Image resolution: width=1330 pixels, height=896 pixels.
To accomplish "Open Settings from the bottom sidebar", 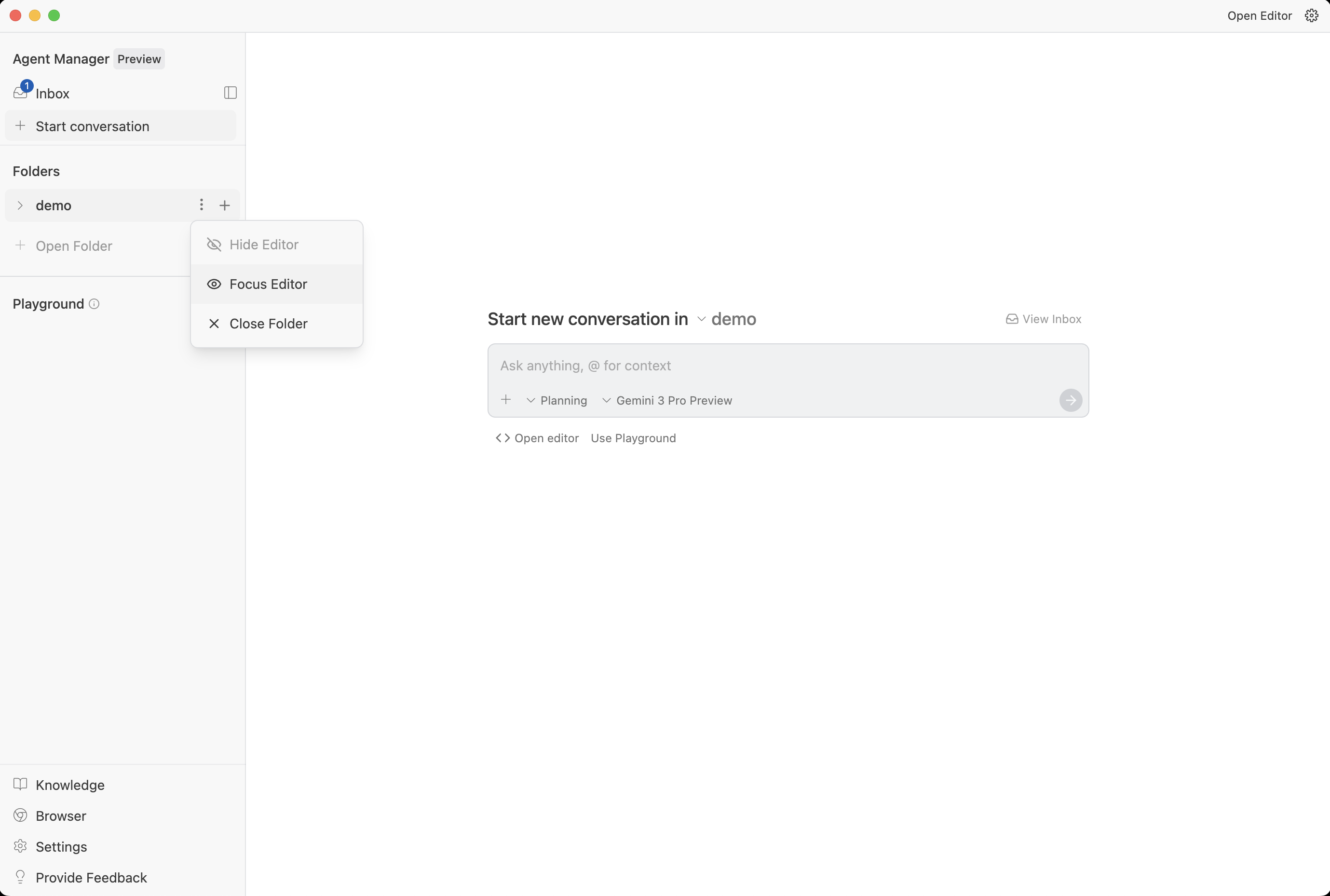I will [61, 846].
